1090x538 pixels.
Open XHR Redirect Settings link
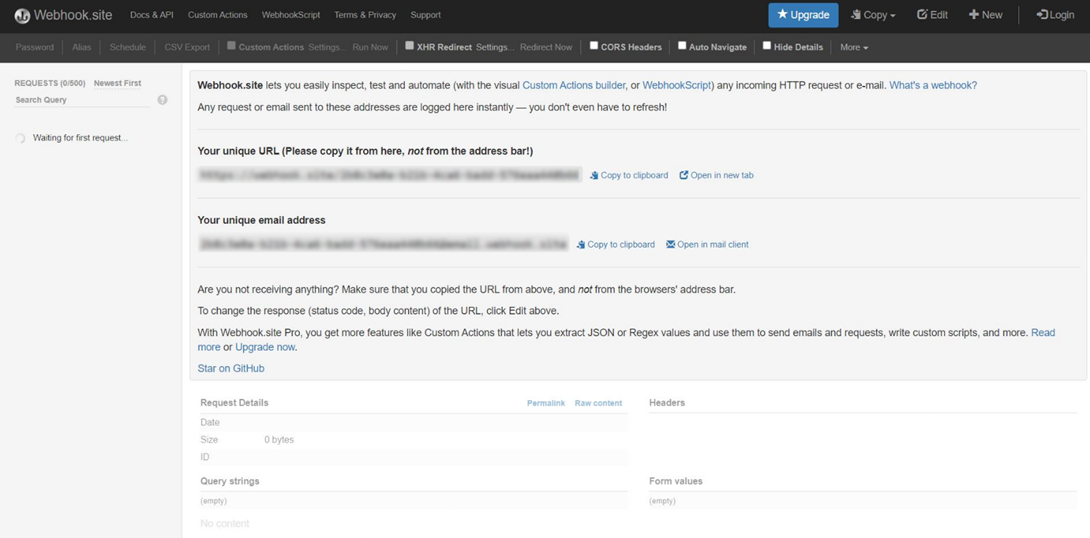495,47
